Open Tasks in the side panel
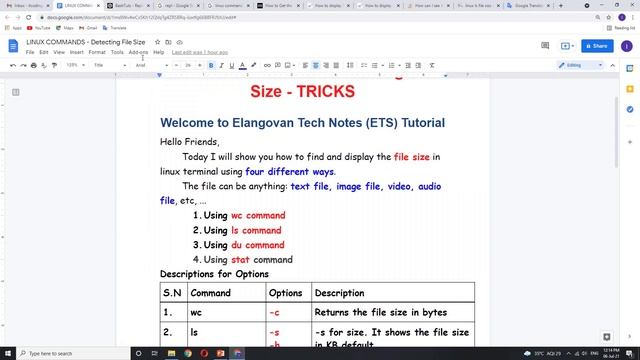Image resolution: width=640 pixels, height=360 pixels. (x=630, y=109)
